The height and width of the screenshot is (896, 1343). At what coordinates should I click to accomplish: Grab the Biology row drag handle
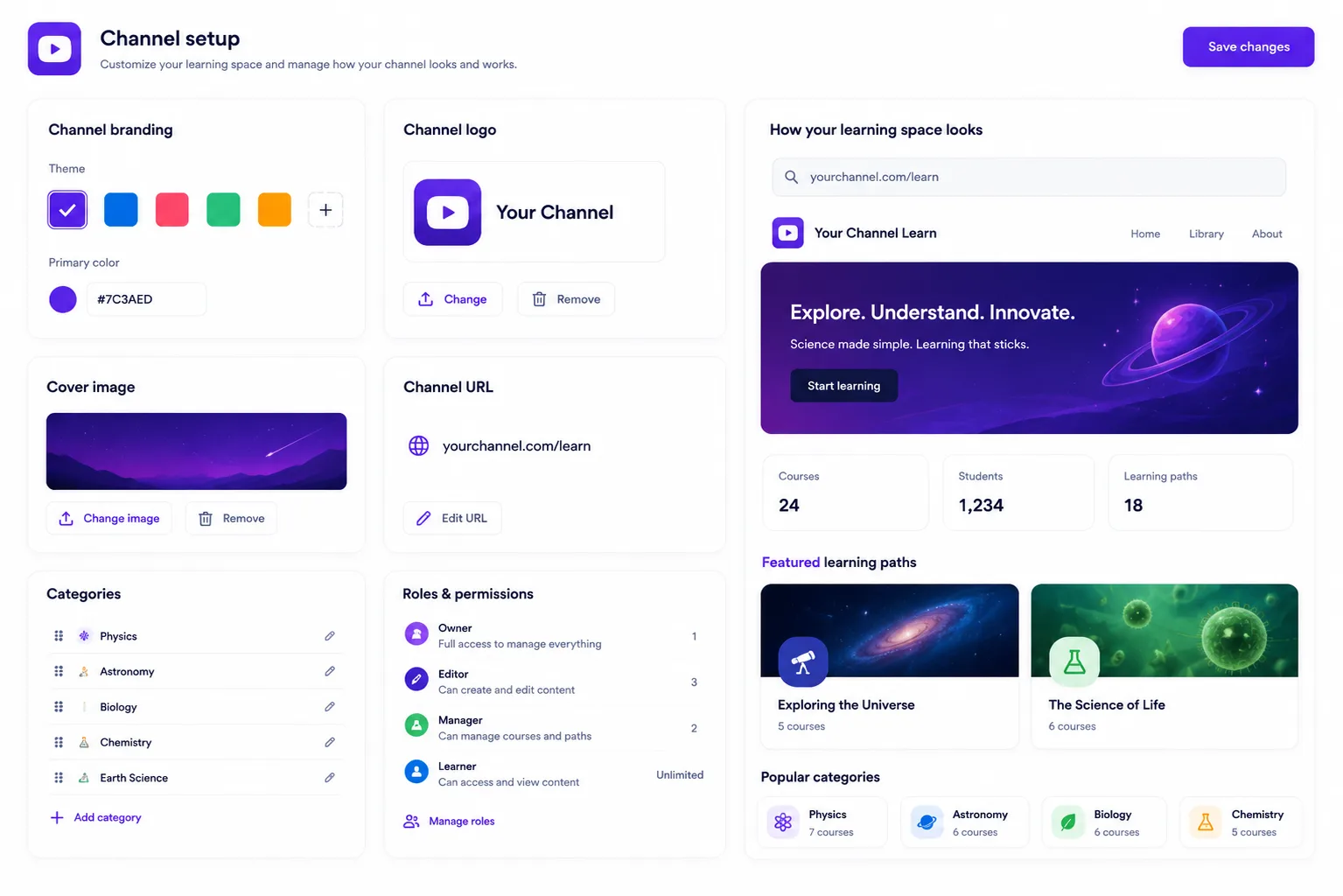(x=59, y=706)
